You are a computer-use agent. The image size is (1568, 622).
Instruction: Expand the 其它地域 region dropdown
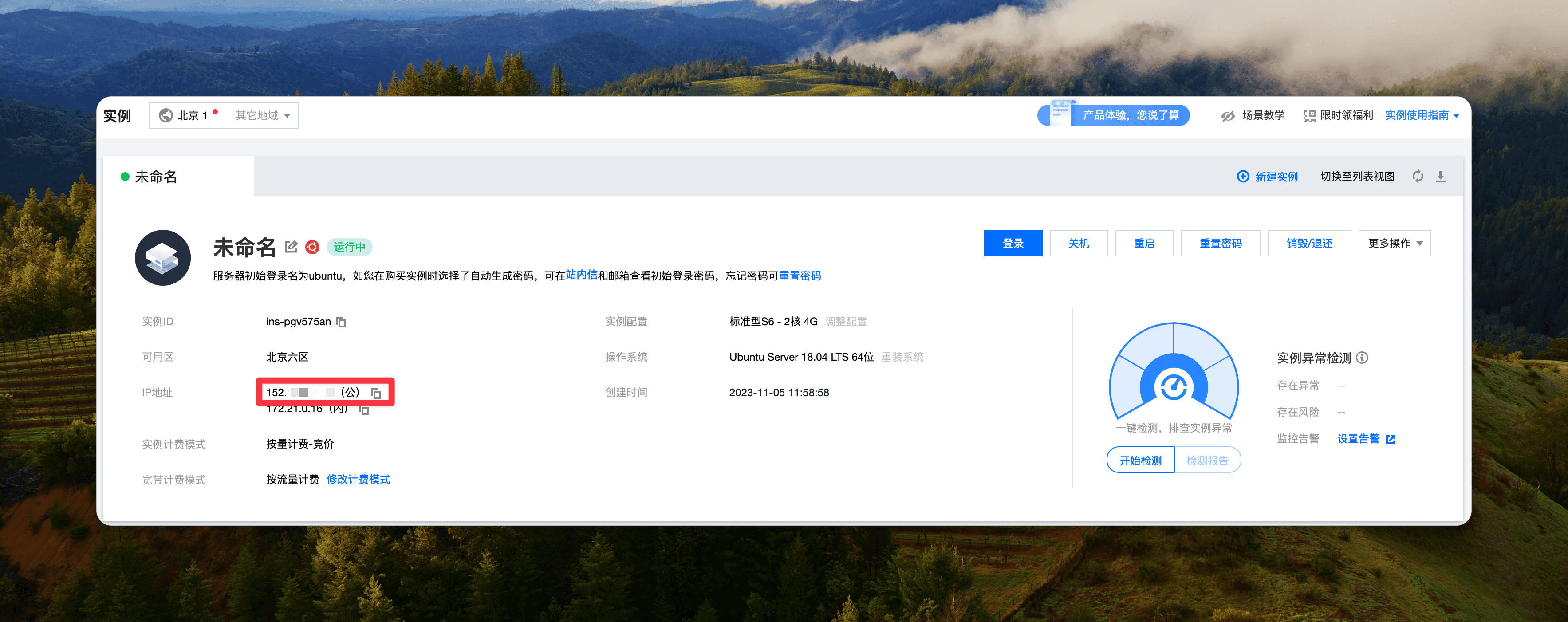(x=262, y=116)
